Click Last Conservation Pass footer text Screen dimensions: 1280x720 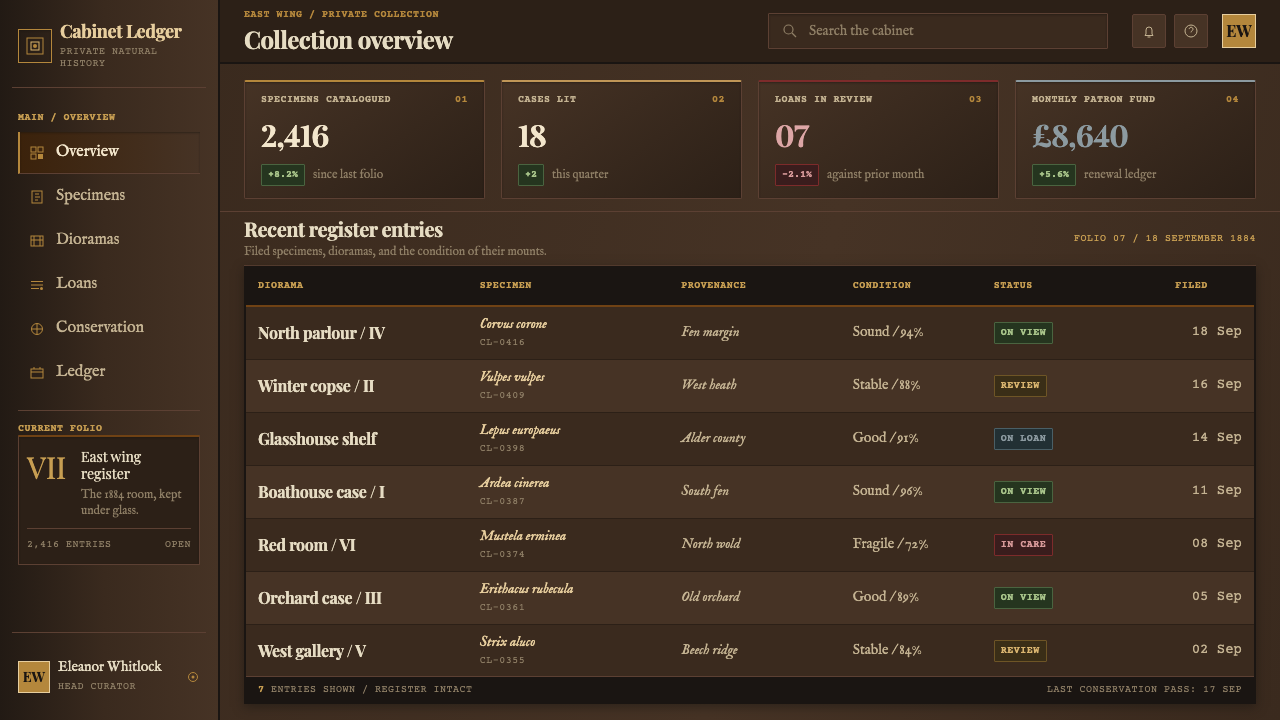tap(1144, 689)
